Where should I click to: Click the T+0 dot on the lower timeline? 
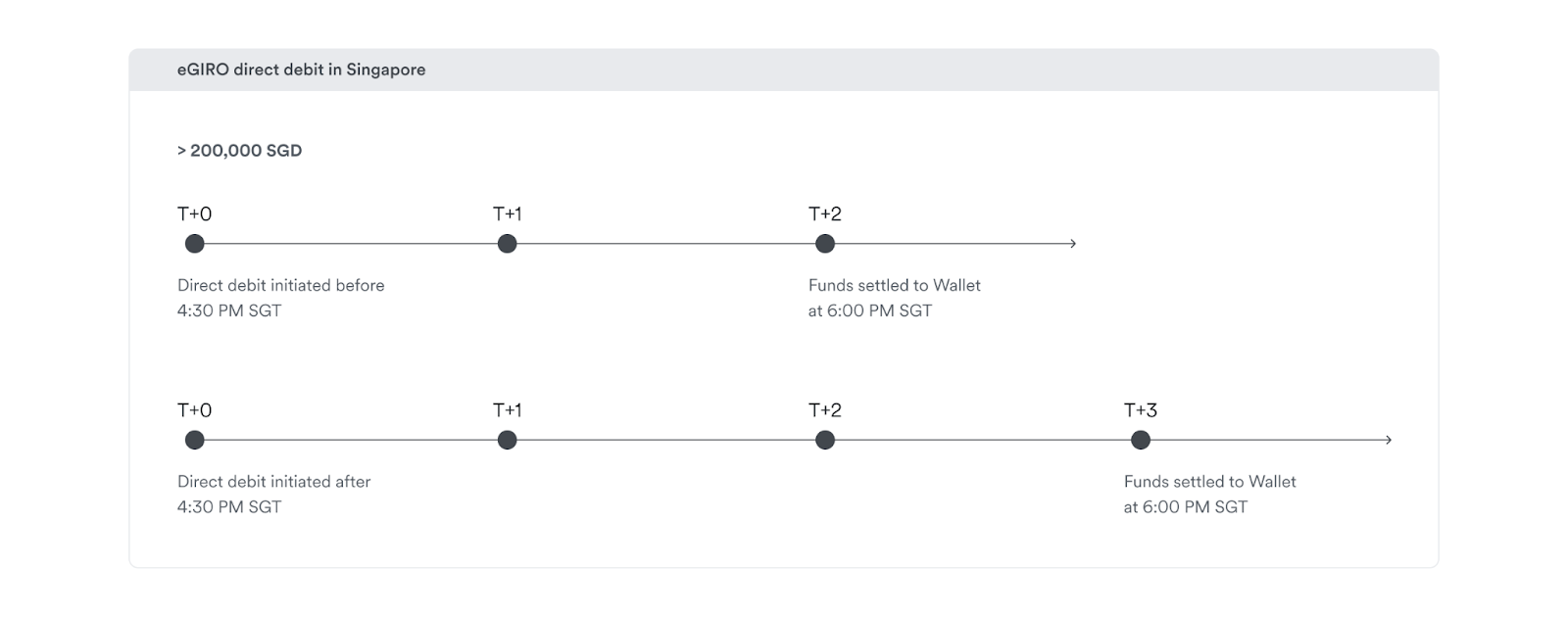click(x=195, y=441)
